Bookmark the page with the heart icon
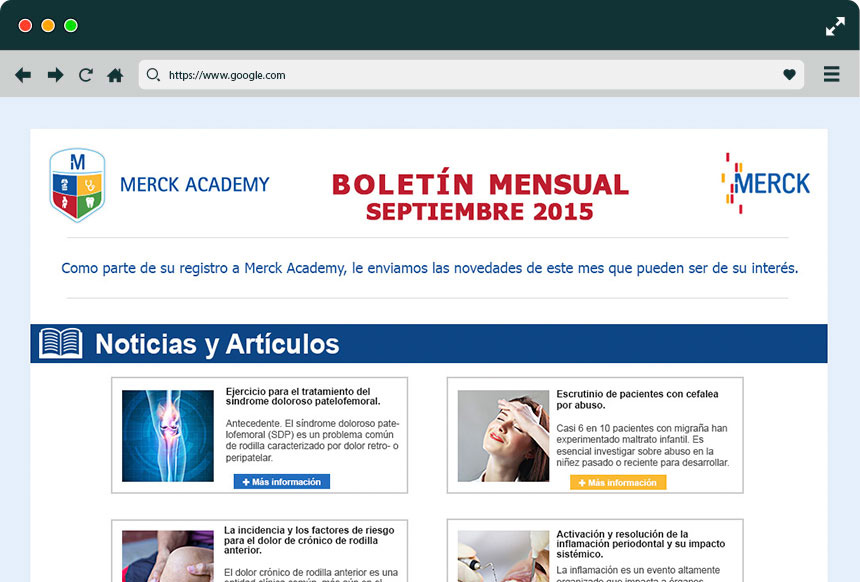The height and width of the screenshot is (582, 860). (x=789, y=75)
